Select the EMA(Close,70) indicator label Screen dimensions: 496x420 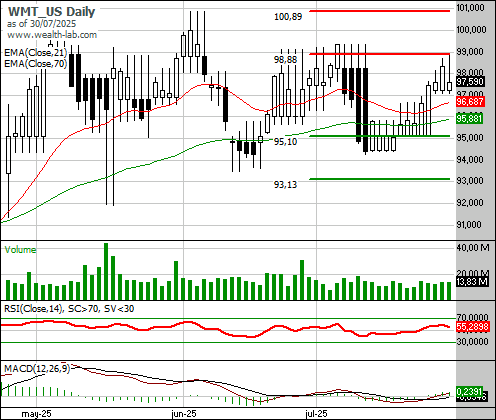tap(36, 63)
